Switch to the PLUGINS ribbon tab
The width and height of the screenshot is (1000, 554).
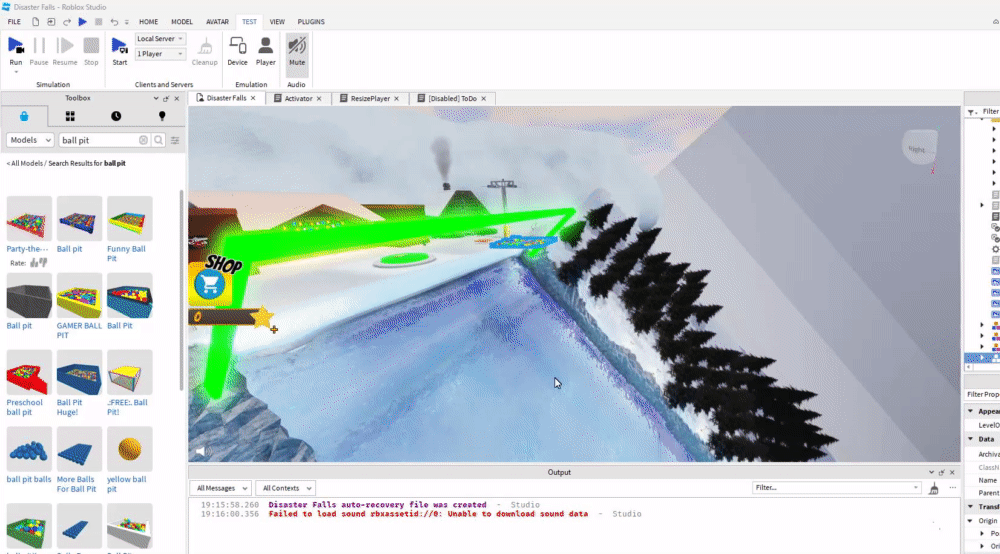coord(311,22)
